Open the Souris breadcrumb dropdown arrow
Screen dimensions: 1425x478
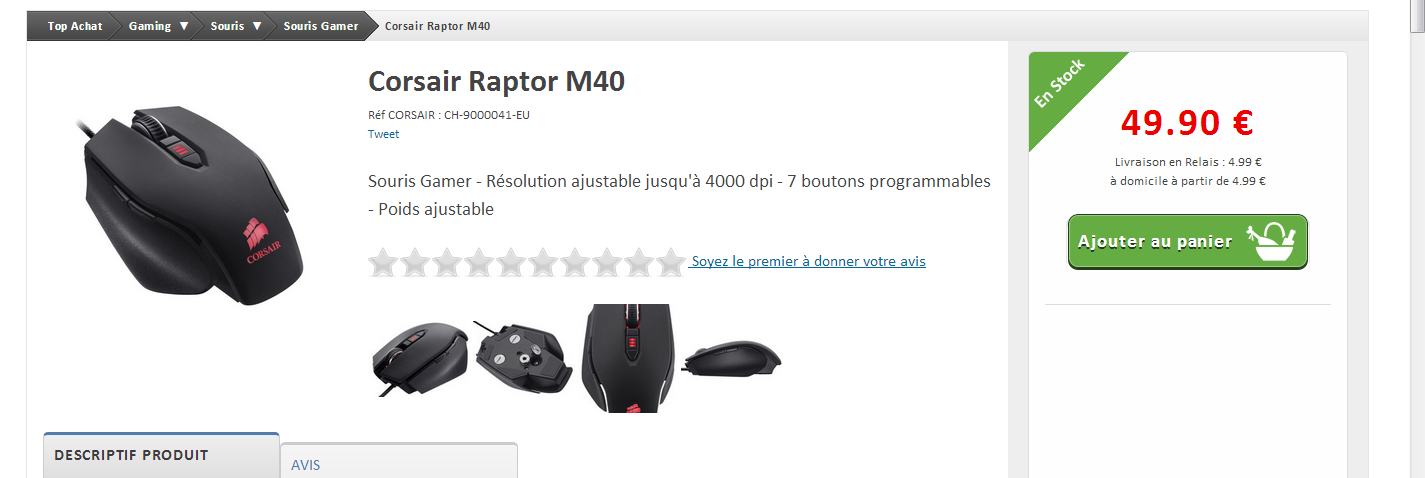pos(257,26)
